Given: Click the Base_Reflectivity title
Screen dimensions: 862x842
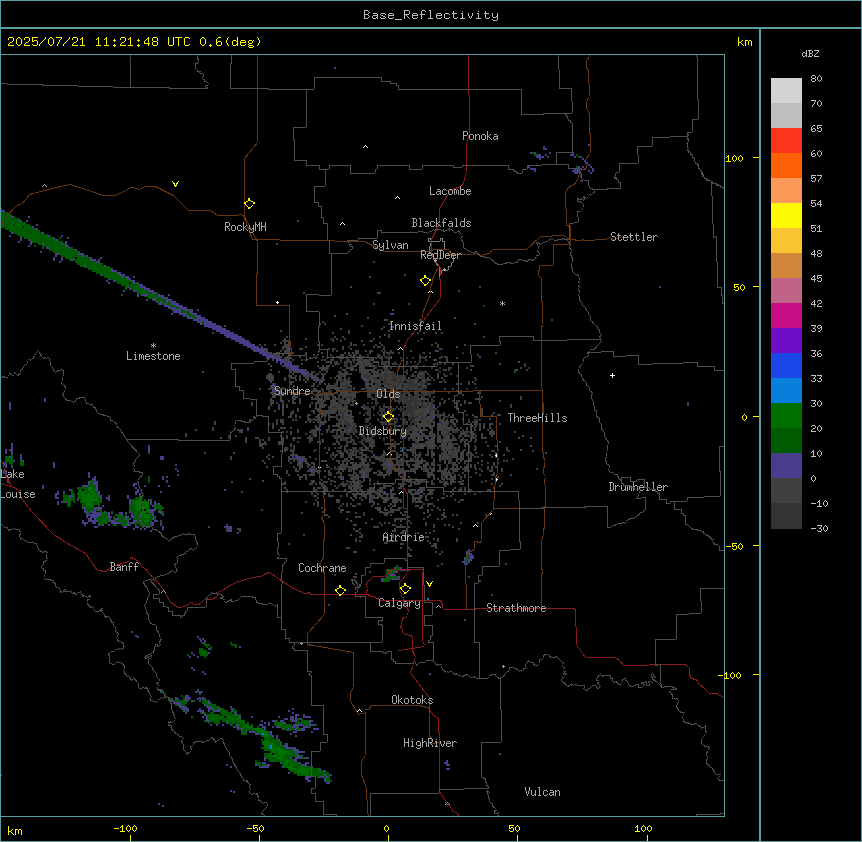Looking at the screenshot, I should pos(431,15).
